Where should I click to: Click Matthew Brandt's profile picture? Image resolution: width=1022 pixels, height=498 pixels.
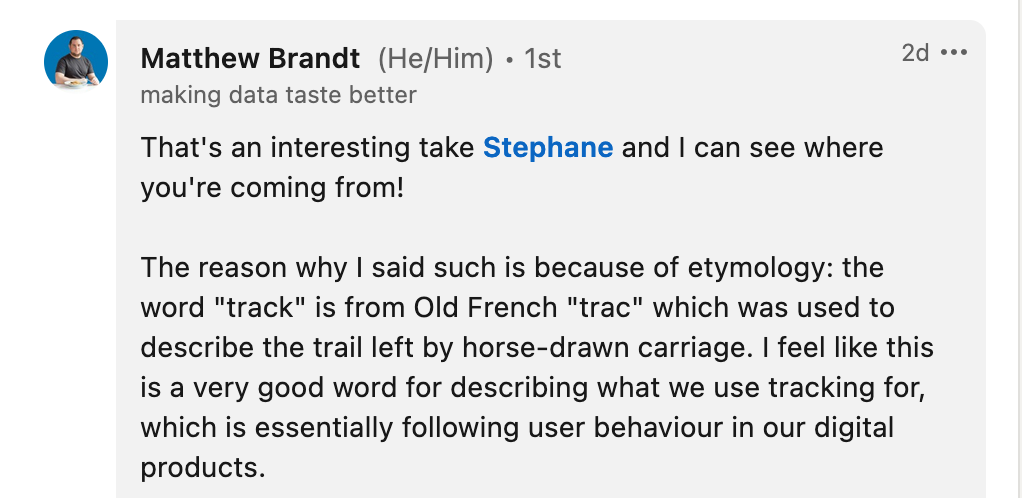[76, 62]
